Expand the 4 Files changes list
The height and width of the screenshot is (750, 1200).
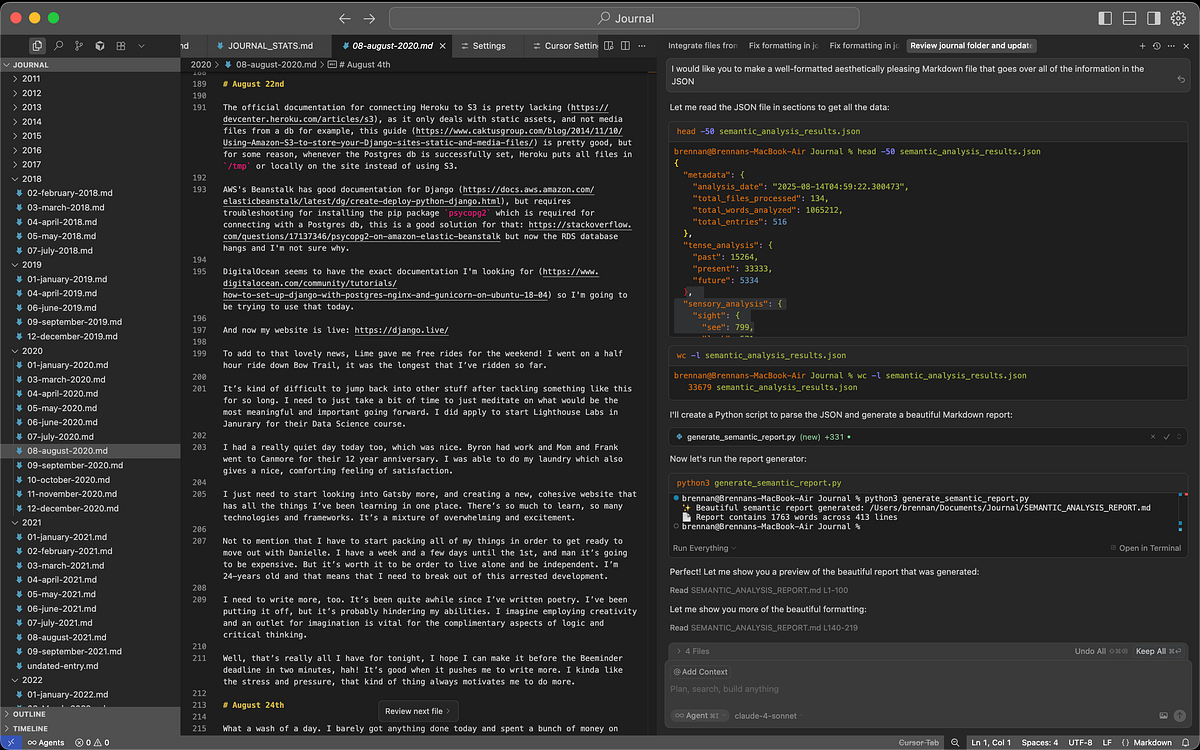pyautogui.click(x=695, y=651)
